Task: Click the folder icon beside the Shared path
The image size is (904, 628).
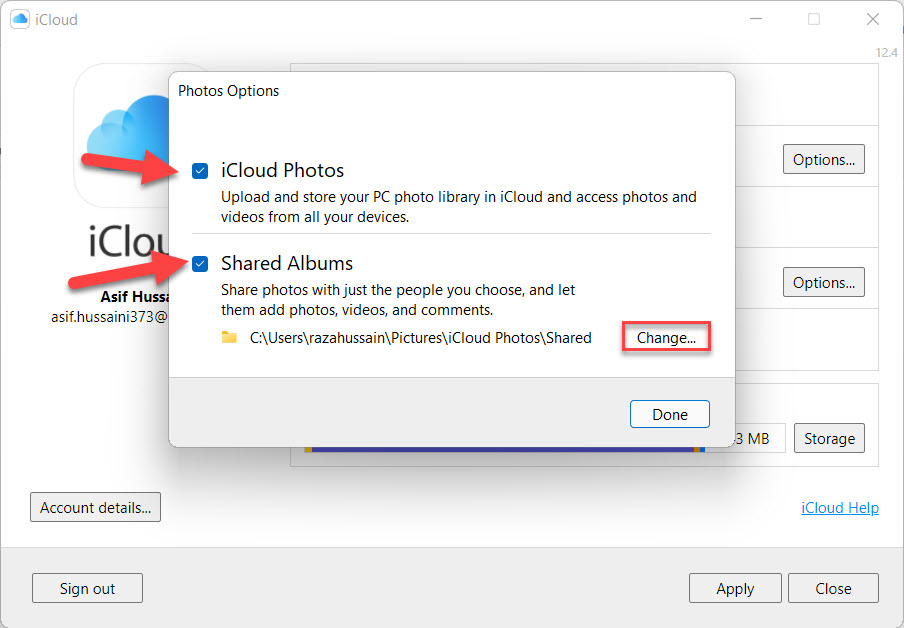Action: tap(230, 338)
